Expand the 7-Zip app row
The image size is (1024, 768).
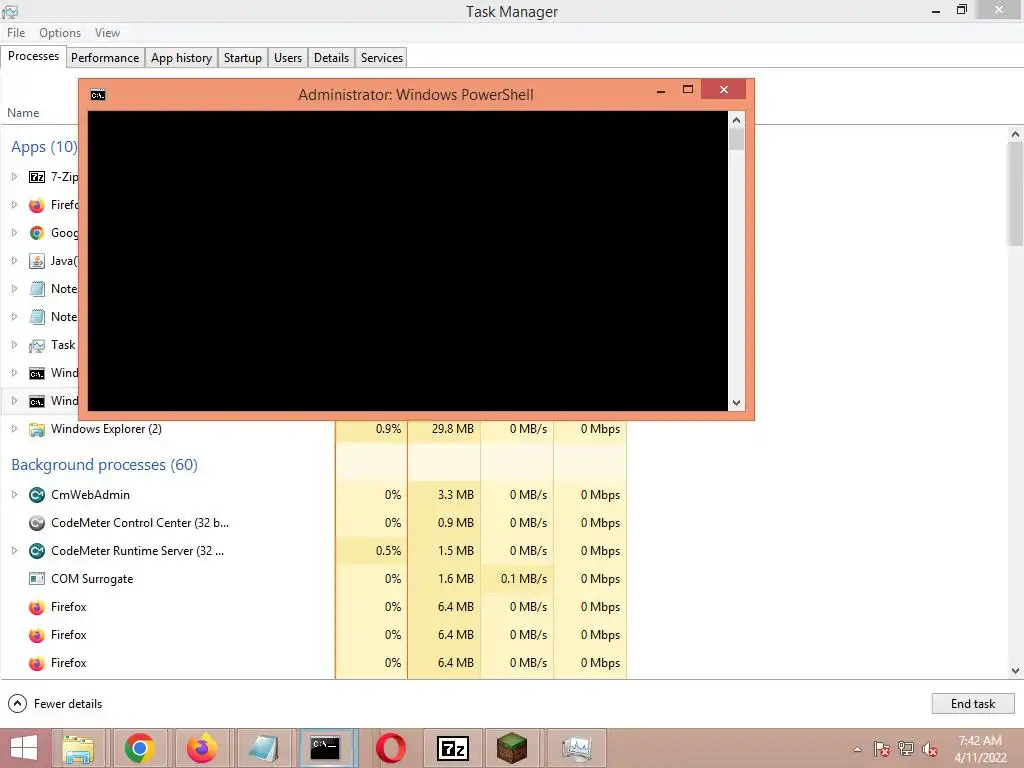click(x=14, y=176)
